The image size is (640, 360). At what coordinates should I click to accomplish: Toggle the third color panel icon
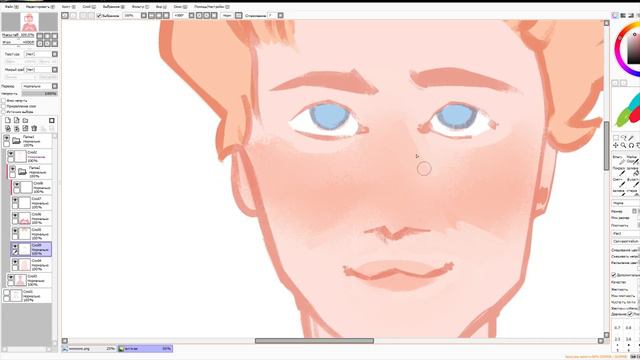click(631, 16)
